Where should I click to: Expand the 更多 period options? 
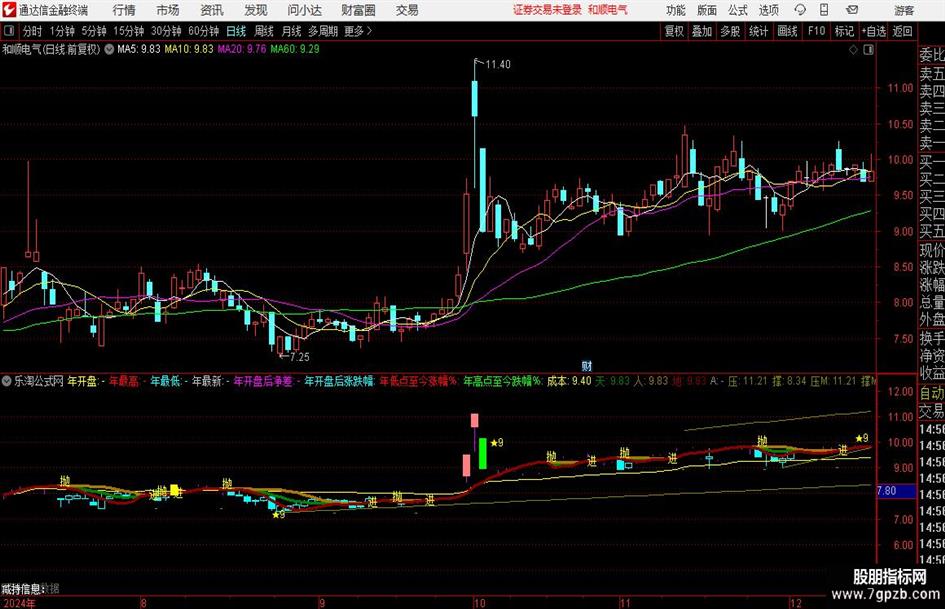pos(358,31)
